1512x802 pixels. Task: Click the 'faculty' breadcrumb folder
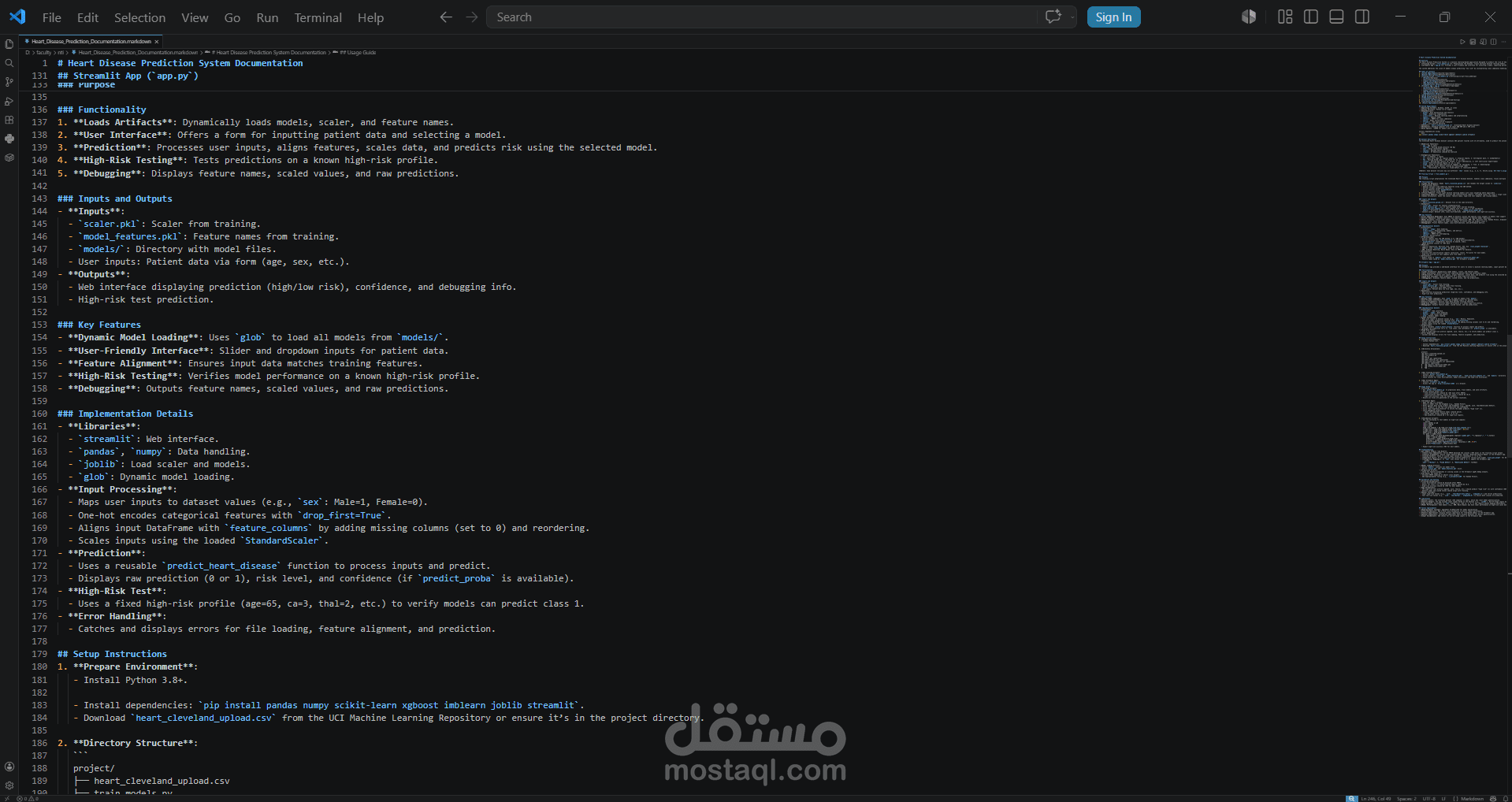43,53
